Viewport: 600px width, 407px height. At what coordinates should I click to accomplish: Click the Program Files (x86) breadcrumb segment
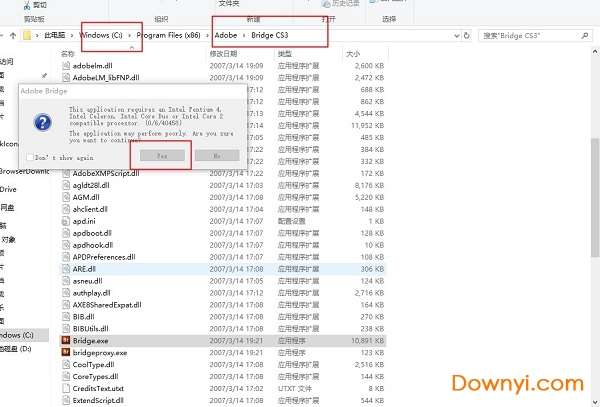point(168,35)
